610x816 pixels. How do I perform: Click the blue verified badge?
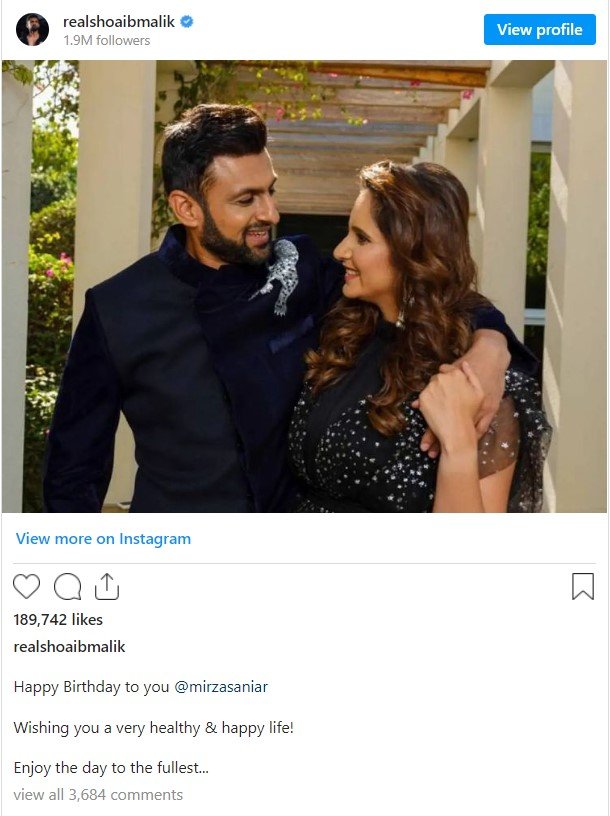(186, 21)
